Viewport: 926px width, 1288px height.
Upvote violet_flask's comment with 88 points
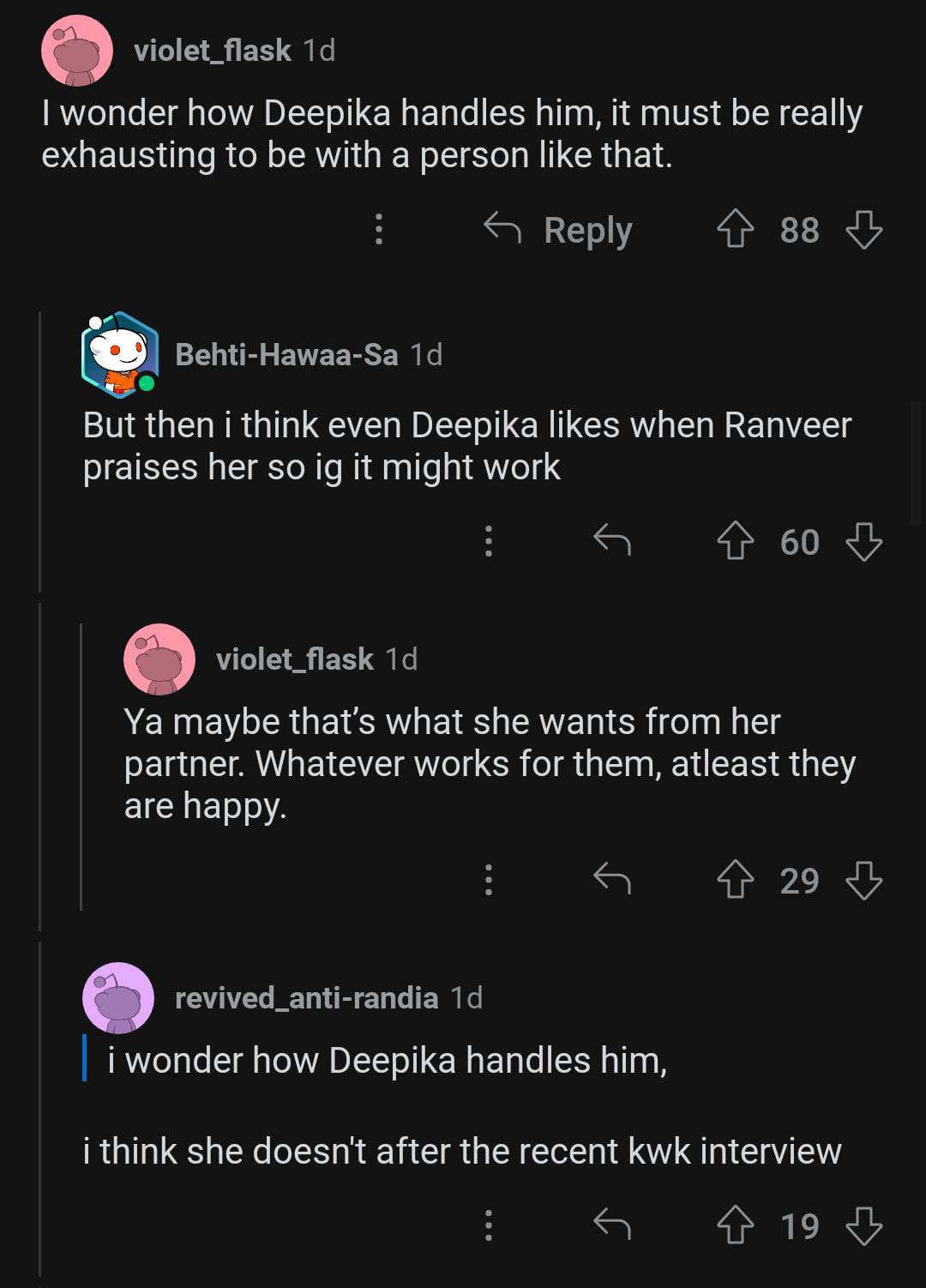click(x=735, y=230)
